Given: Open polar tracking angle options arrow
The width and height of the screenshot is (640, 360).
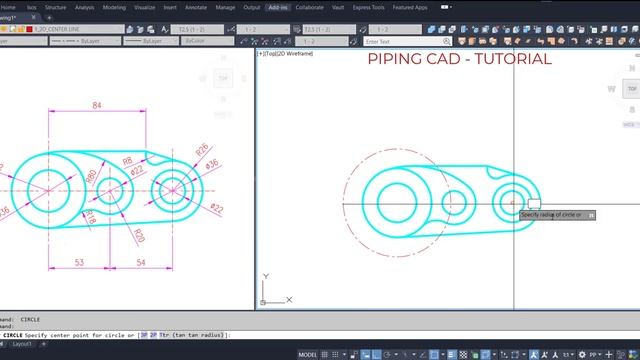Looking at the screenshot, I should click(396, 355).
